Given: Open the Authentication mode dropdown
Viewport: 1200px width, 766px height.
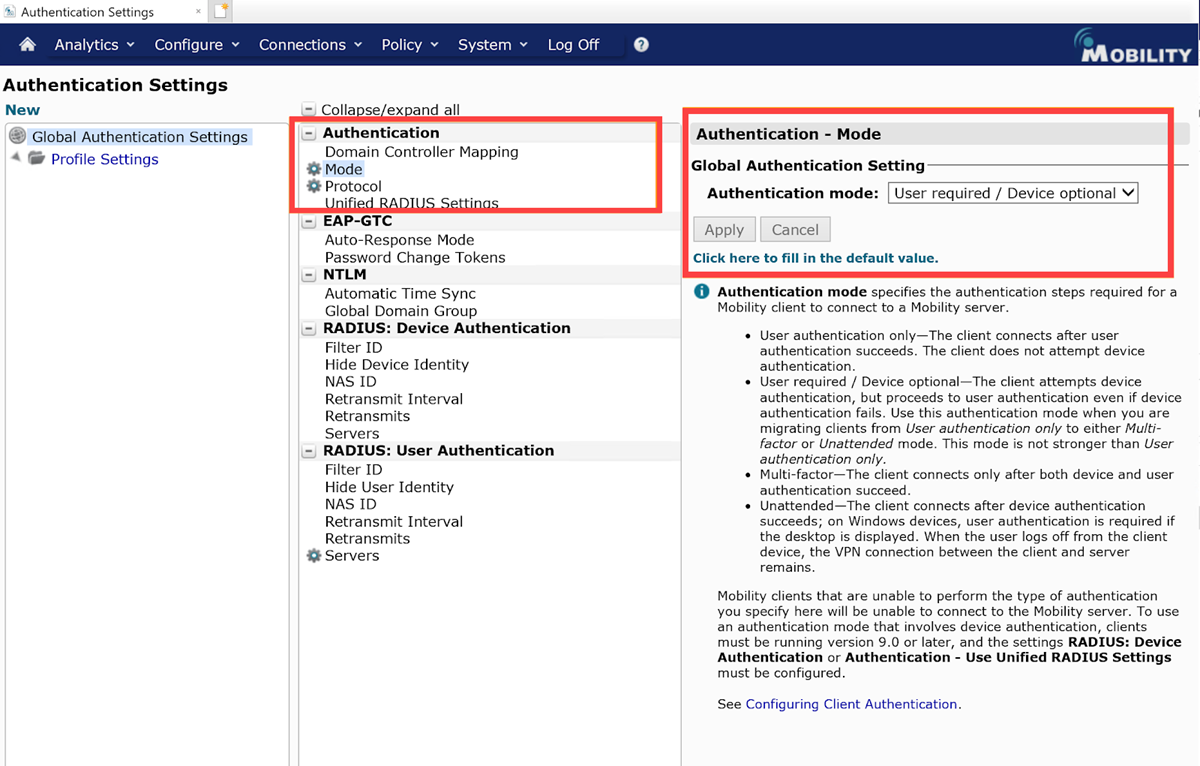Looking at the screenshot, I should (1012, 193).
